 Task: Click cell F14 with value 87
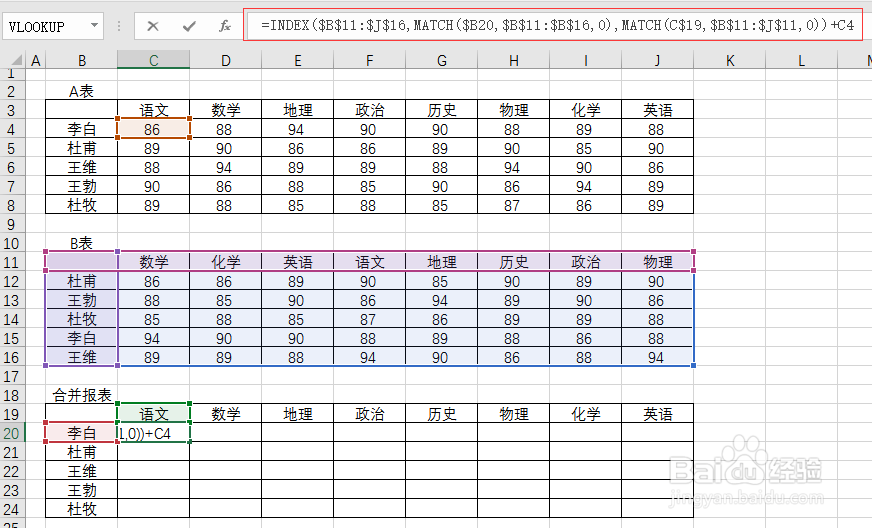[x=370, y=319]
